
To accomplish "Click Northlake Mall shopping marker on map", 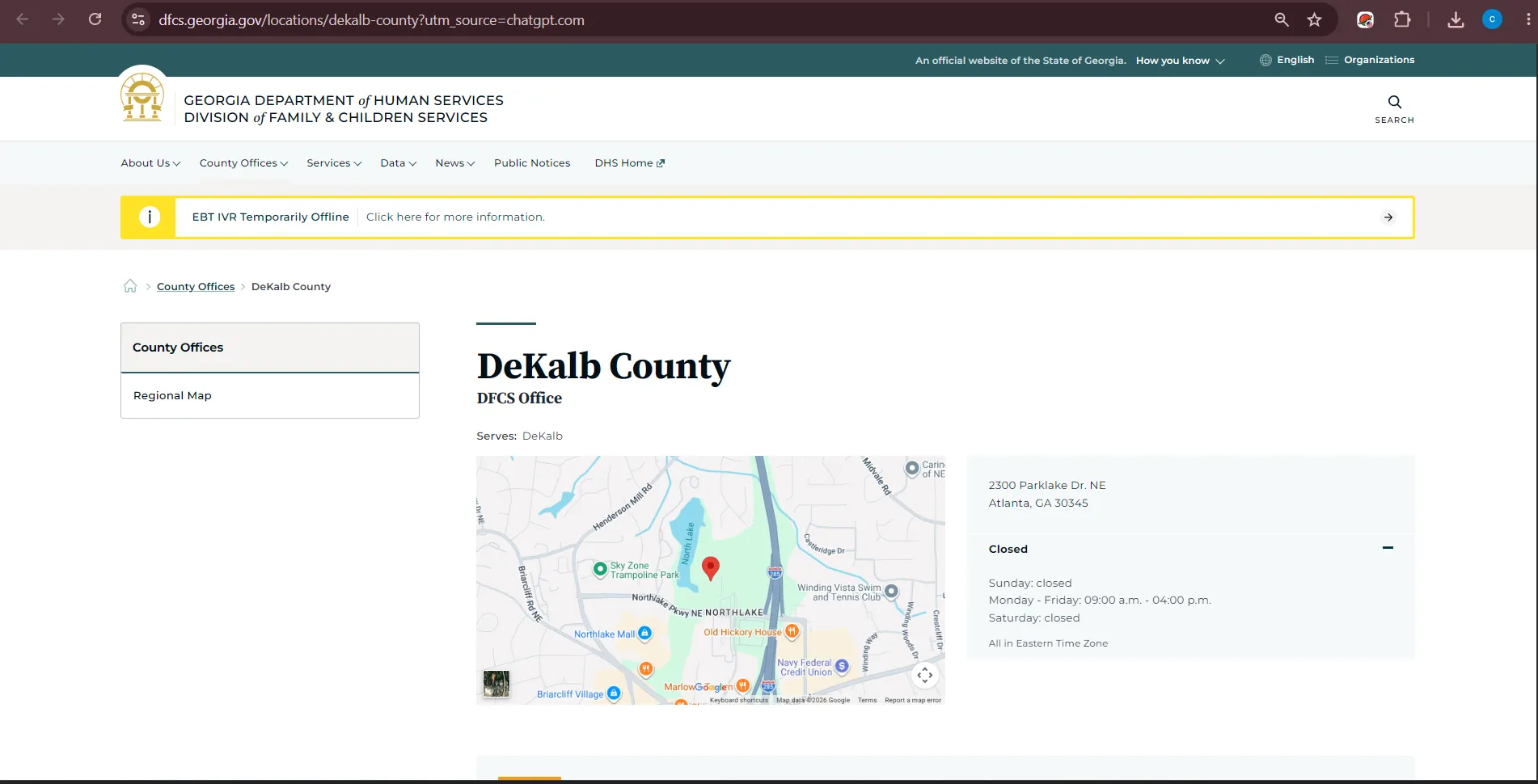I will tap(644, 633).
